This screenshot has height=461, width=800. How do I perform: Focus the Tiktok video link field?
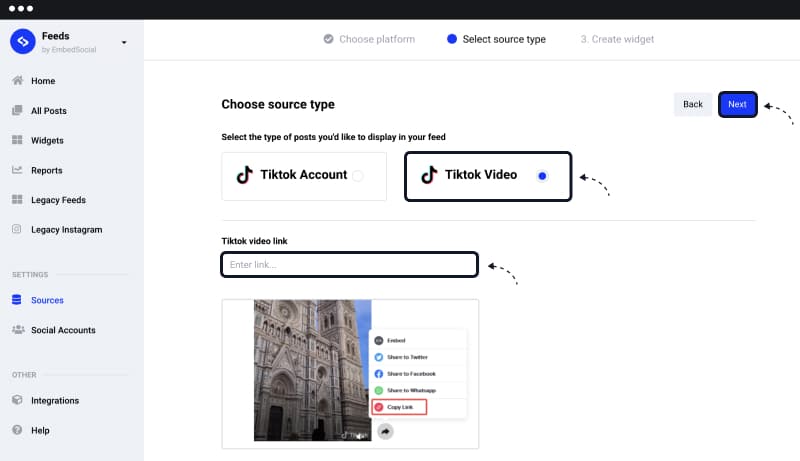click(x=349, y=264)
